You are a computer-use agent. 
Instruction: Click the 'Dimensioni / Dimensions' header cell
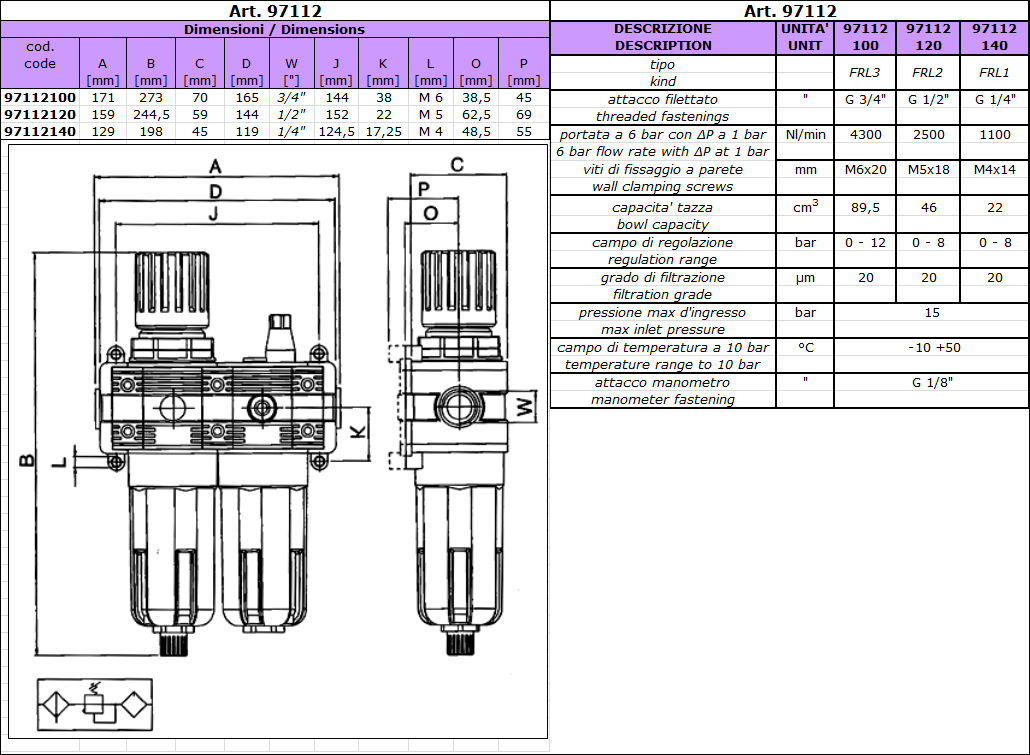click(275, 30)
